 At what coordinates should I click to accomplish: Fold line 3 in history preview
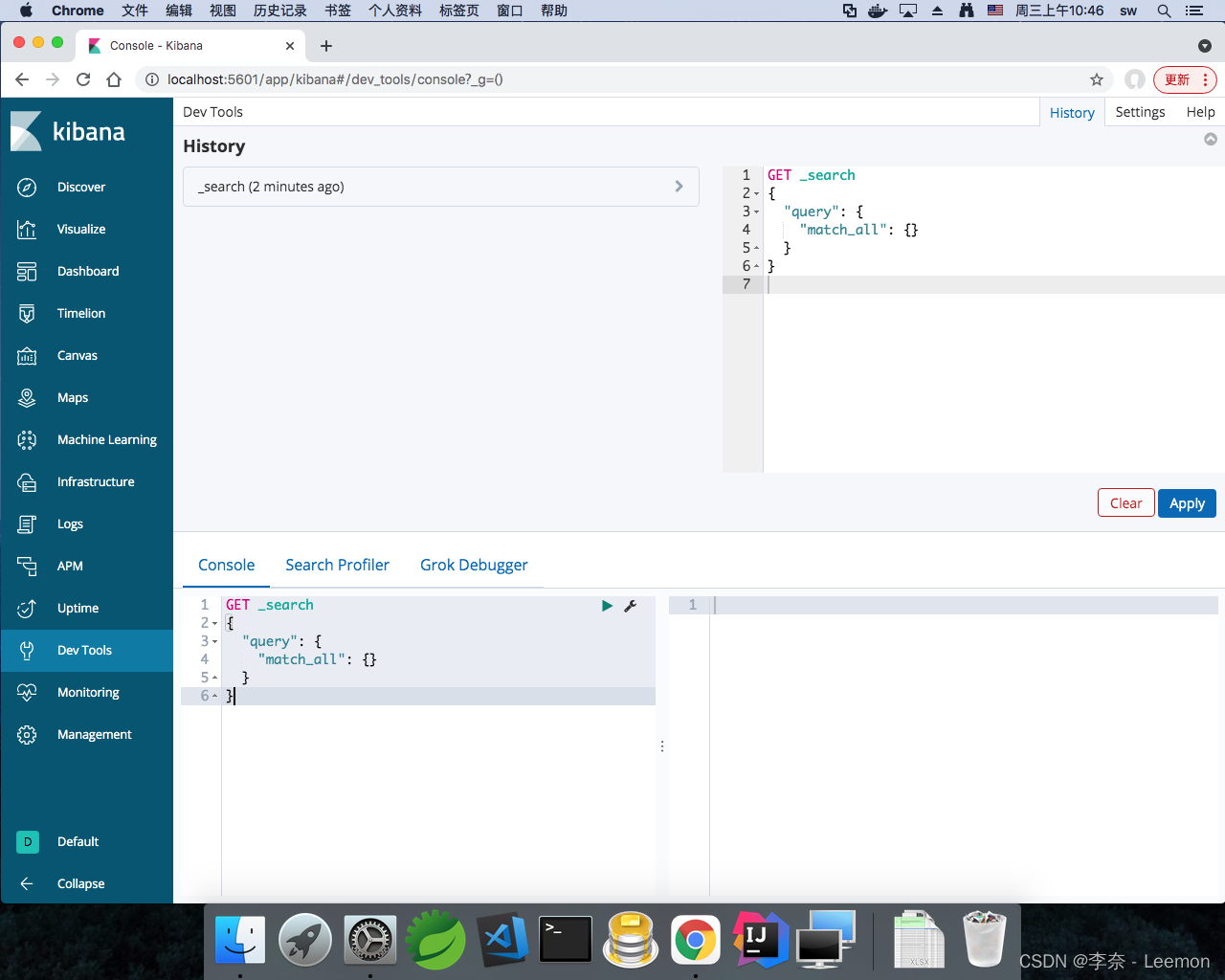756,212
